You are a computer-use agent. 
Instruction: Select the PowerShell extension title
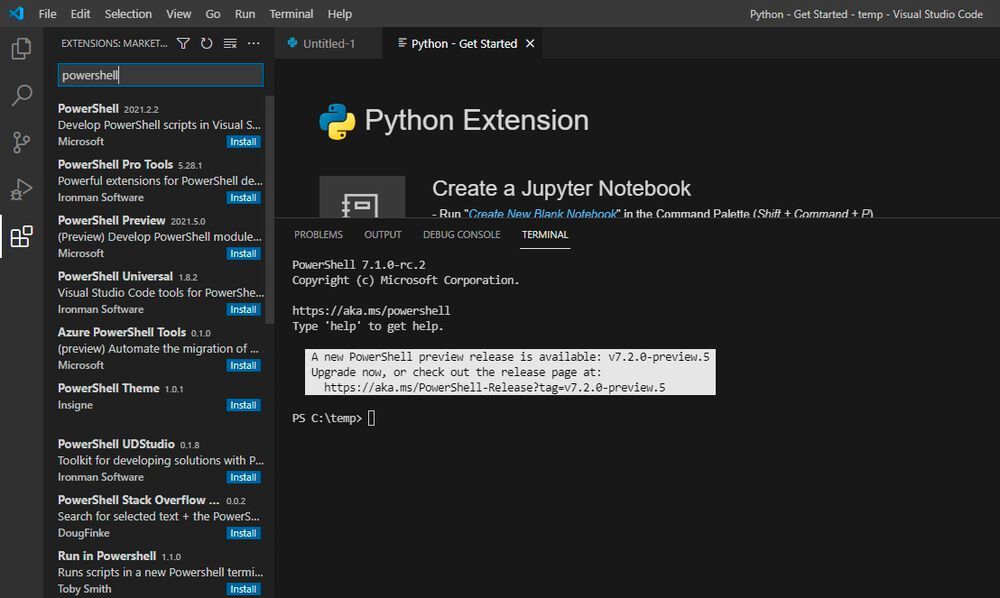[88, 108]
